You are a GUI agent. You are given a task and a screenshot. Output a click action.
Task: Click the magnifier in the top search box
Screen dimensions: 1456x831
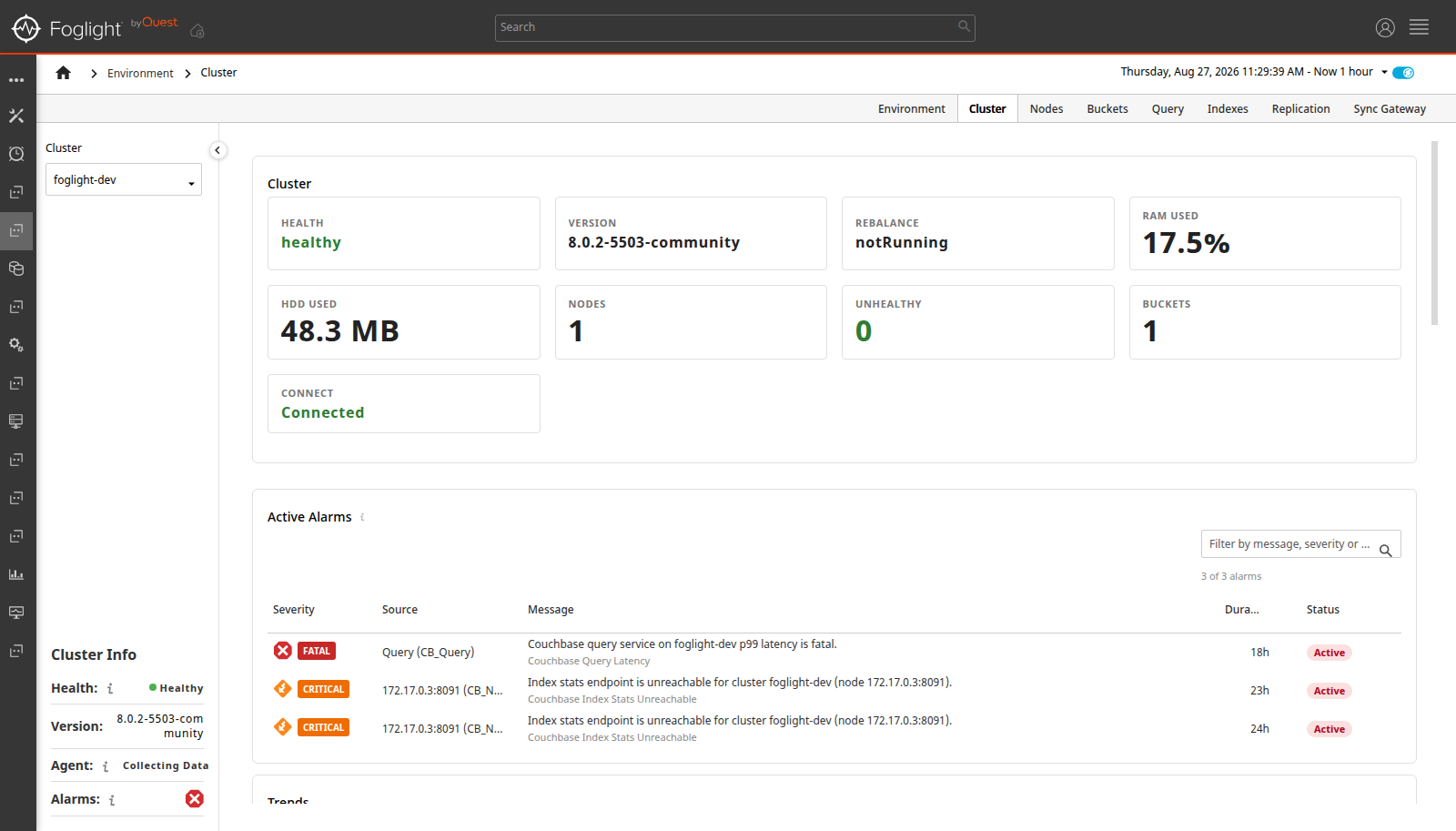pyautogui.click(x=964, y=26)
